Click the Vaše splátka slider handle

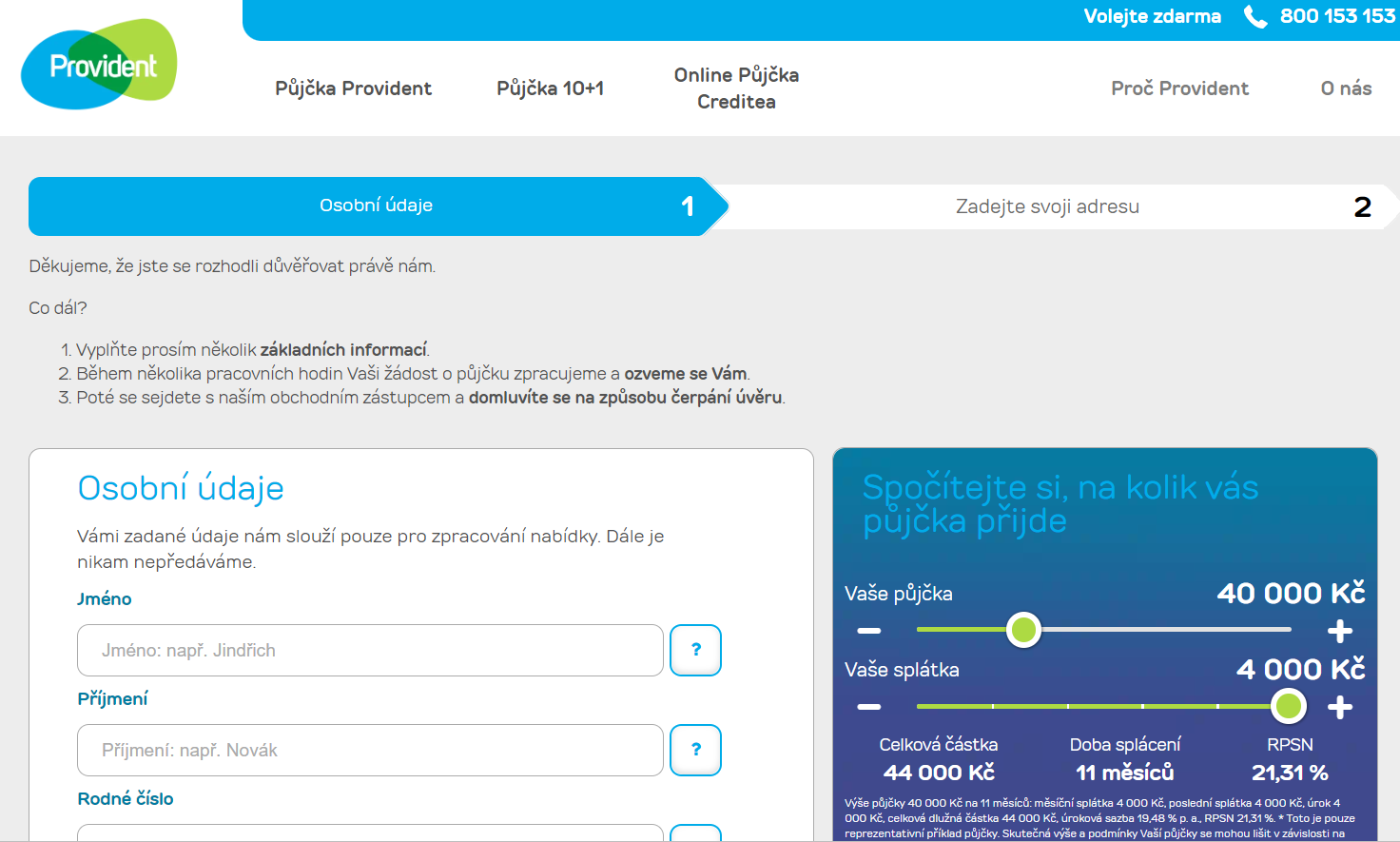[1288, 706]
